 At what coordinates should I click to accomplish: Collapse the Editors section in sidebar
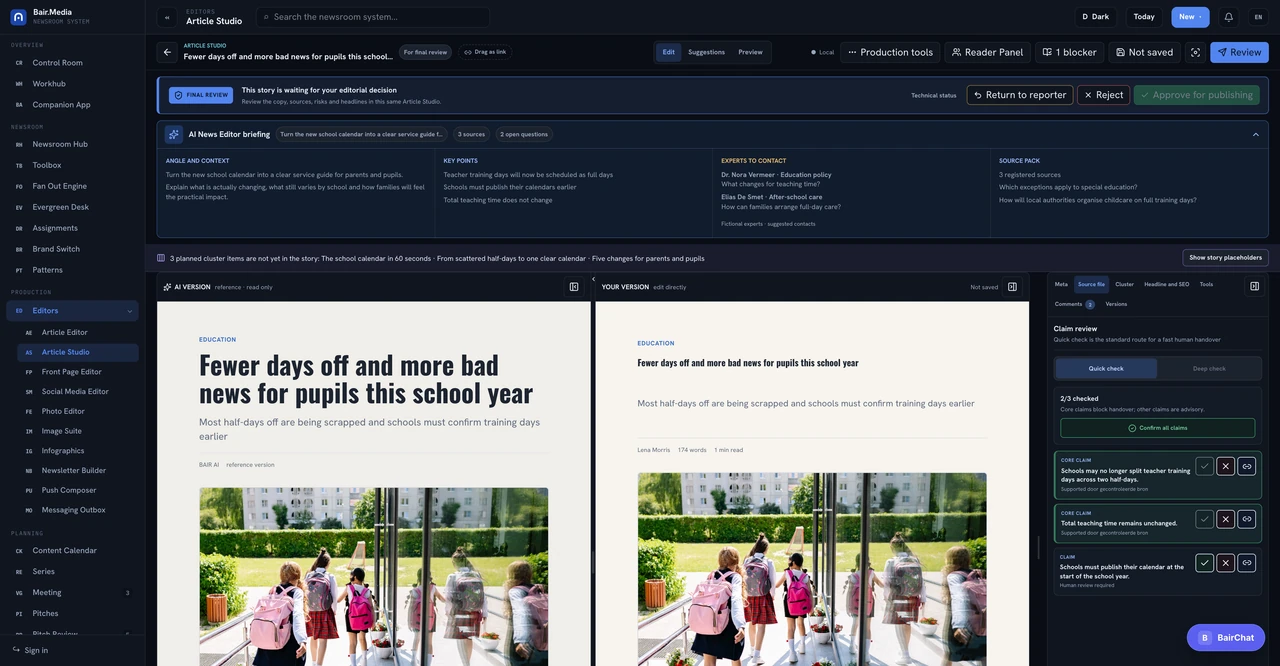129,311
